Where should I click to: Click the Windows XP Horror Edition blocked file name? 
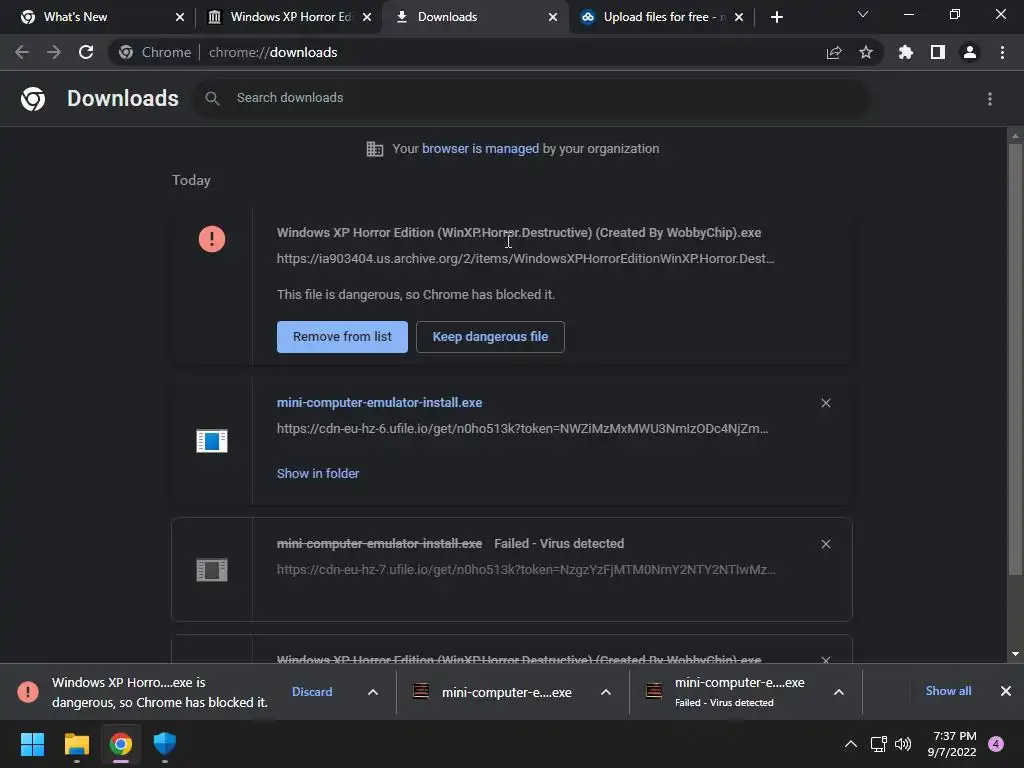pos(519,232)
